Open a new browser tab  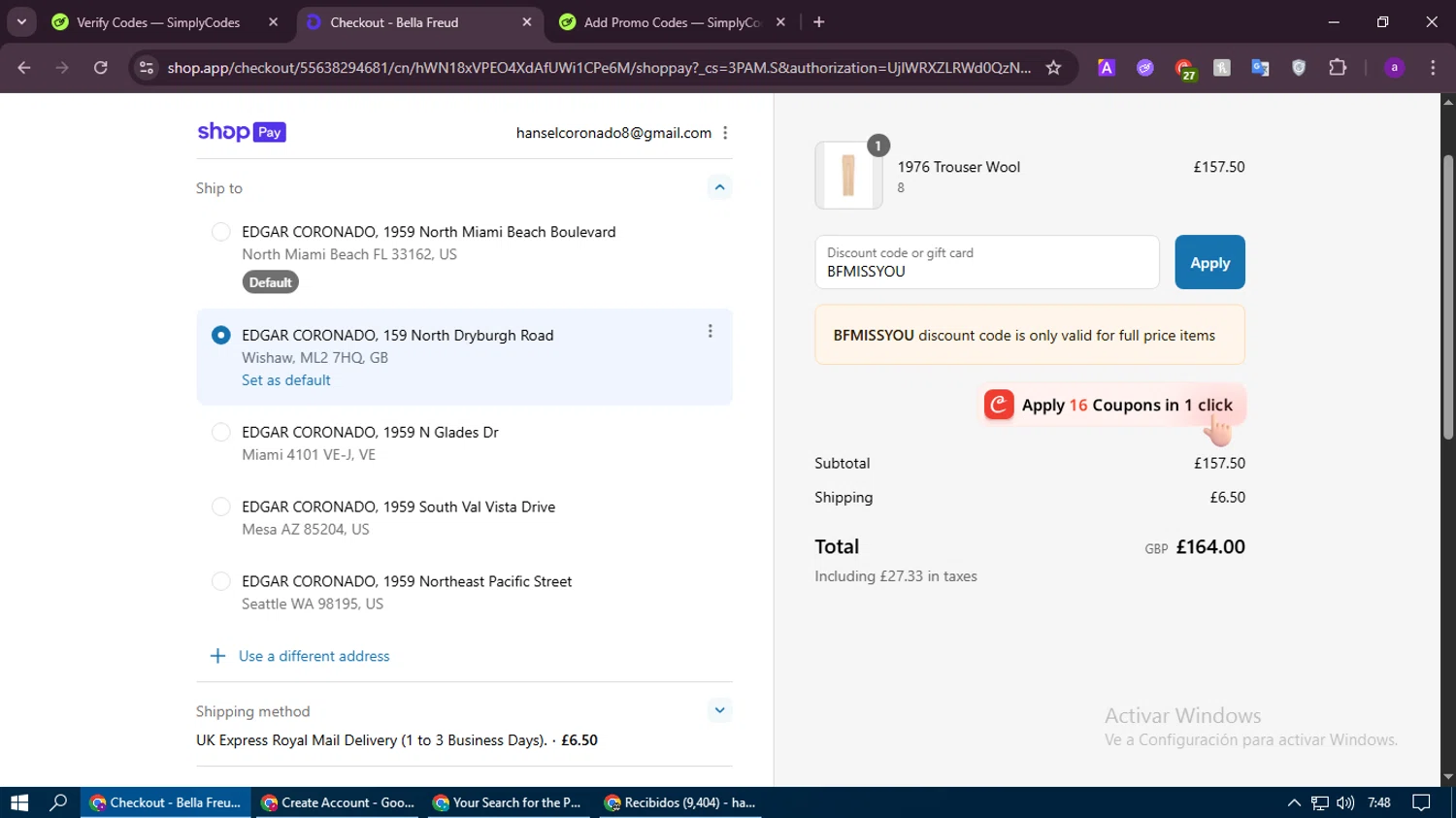click(819, 22)
